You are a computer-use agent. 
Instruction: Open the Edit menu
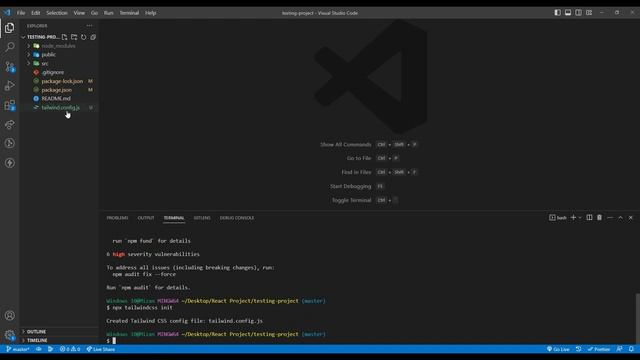click(x=36, y=13)
